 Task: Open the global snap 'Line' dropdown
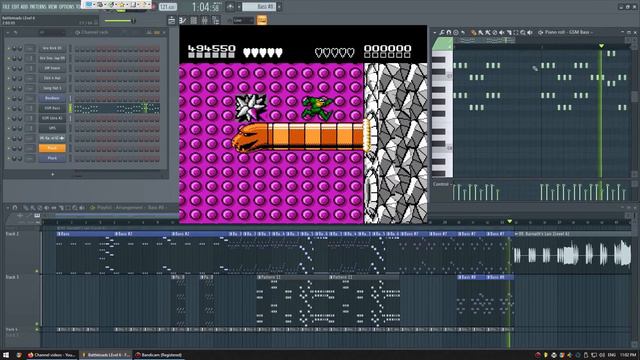coord(243,20)
